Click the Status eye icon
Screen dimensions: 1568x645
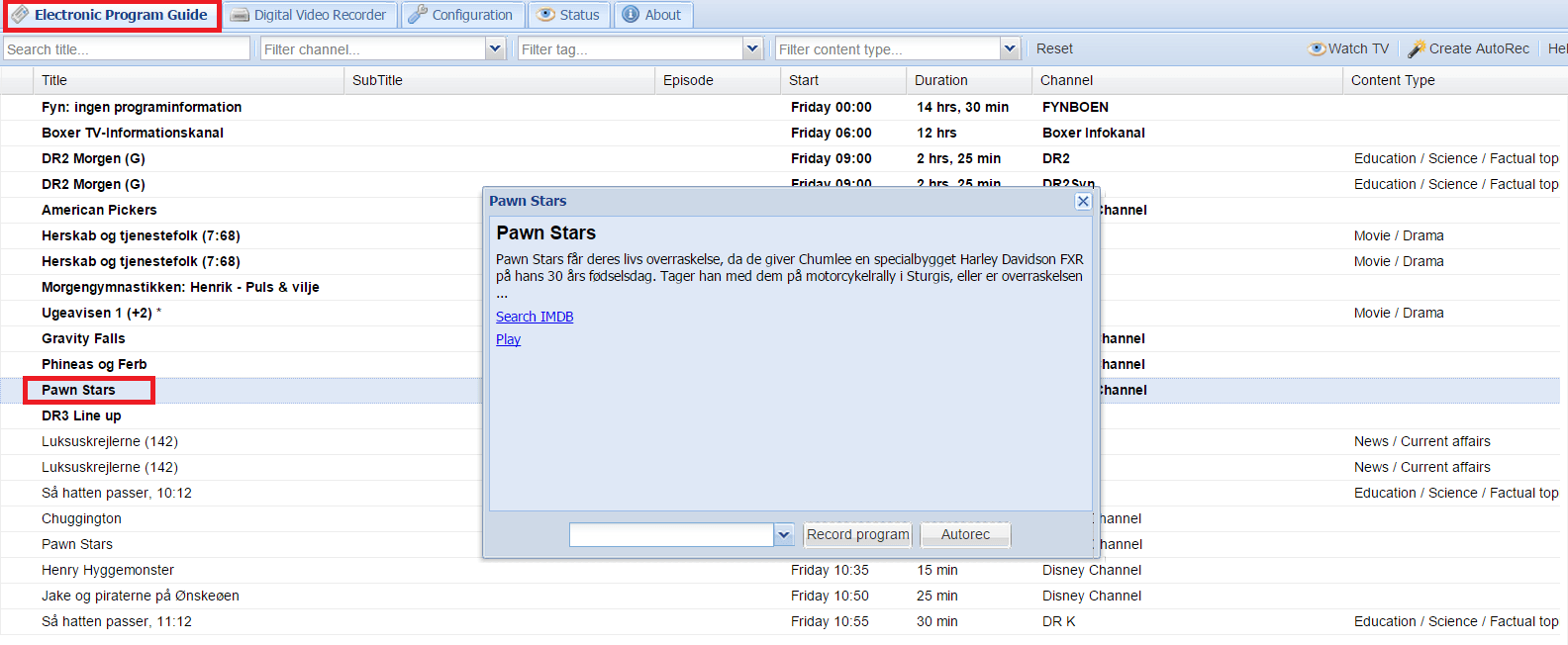pos(545,15)
